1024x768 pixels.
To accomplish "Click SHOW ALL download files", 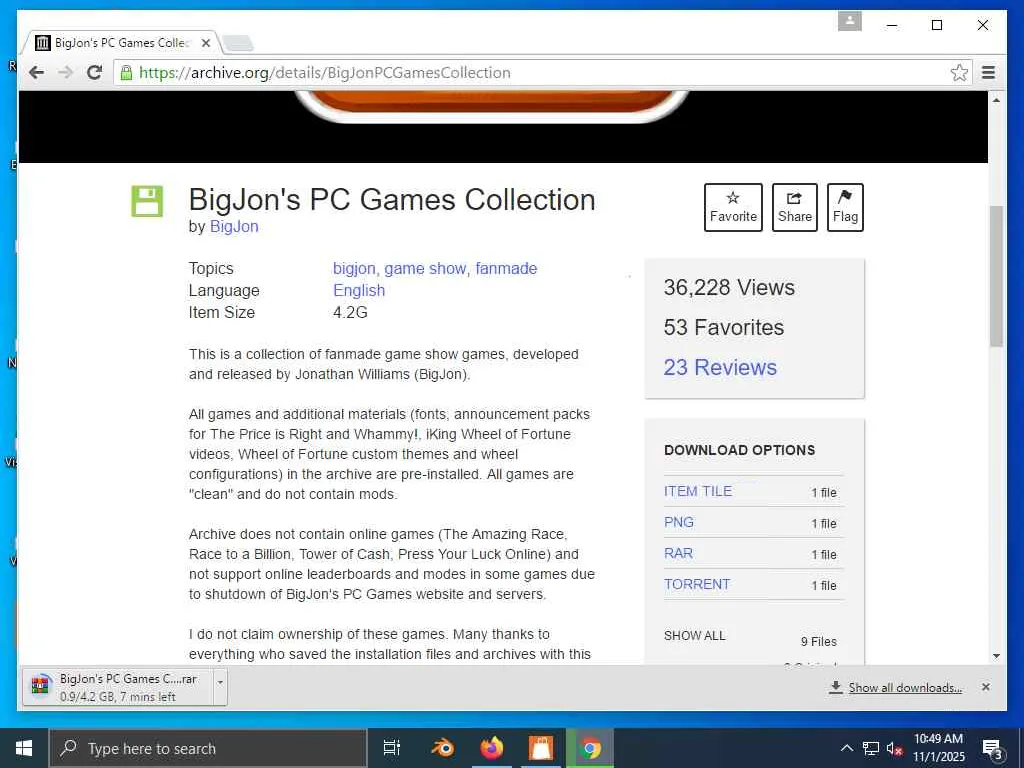I will coord(694,636).
